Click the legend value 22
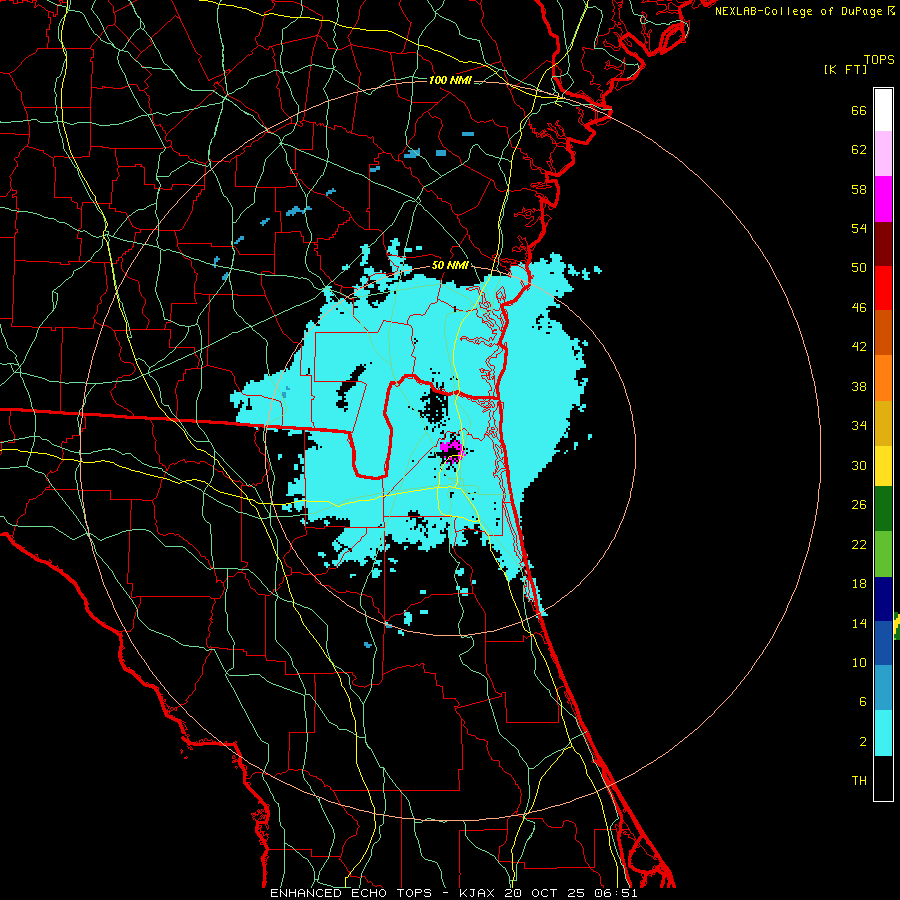Viewport: 900px width, 900px height. (x=859, y=544)
